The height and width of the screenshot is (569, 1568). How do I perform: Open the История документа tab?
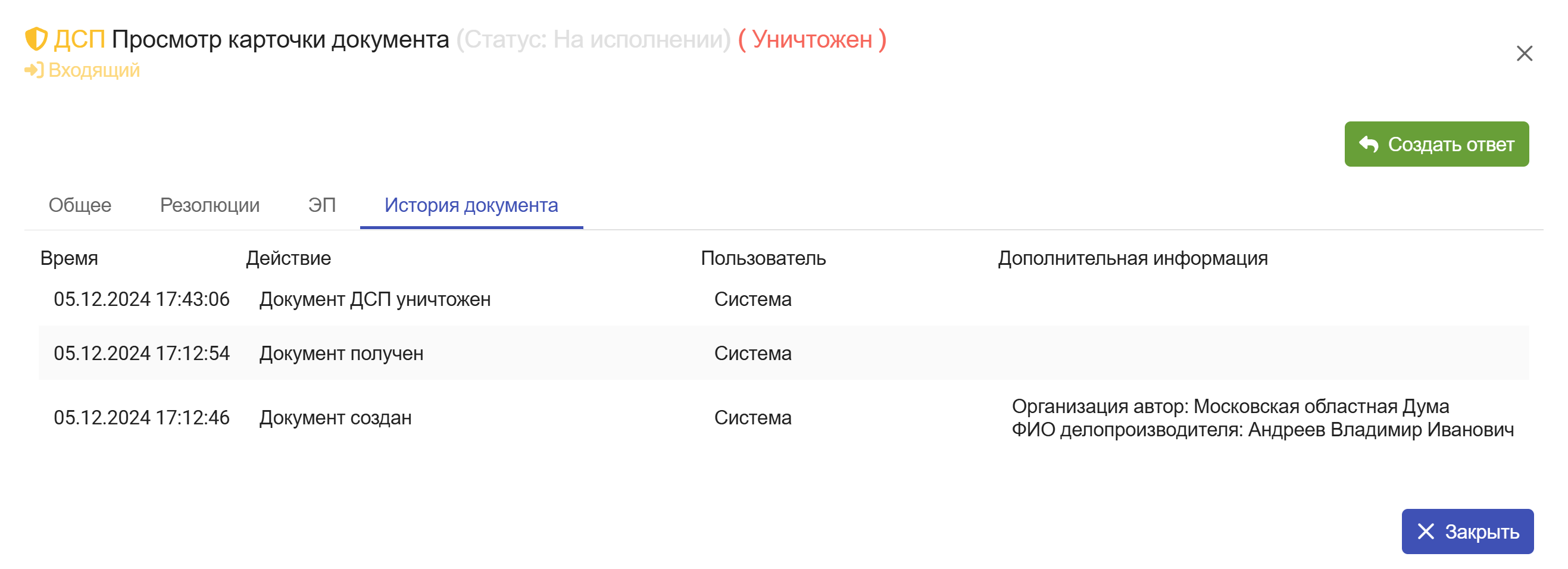pyautogui.click(x=471, y=205)
